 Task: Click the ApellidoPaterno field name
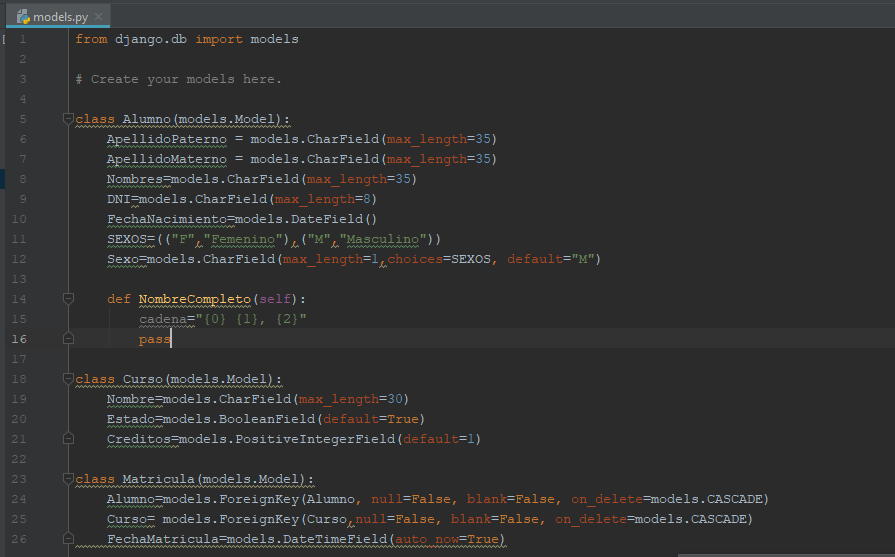(x=167, y=139)
